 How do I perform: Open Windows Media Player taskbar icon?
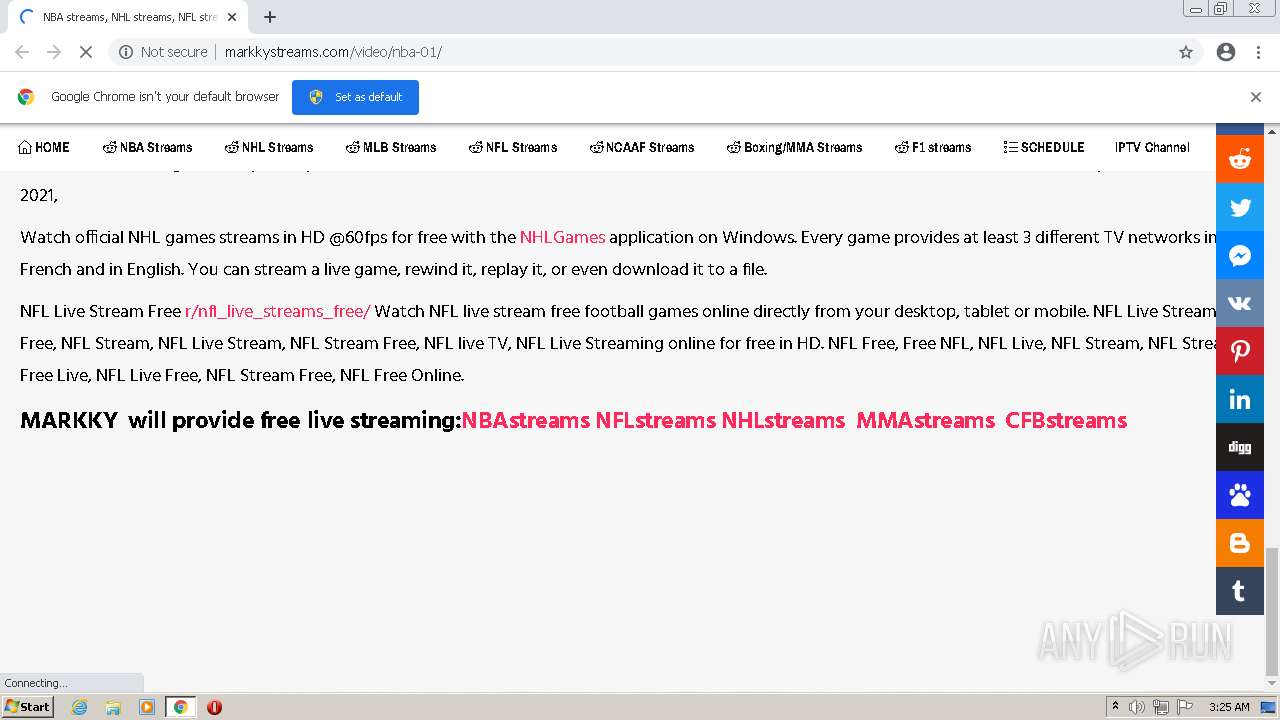147,707
